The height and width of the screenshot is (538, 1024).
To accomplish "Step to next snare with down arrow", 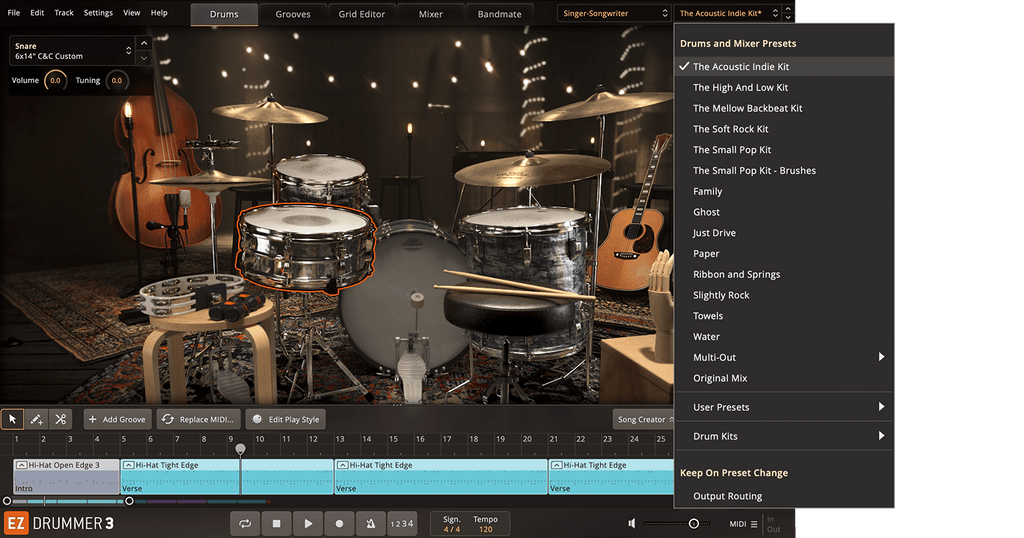I will [144, 58].
